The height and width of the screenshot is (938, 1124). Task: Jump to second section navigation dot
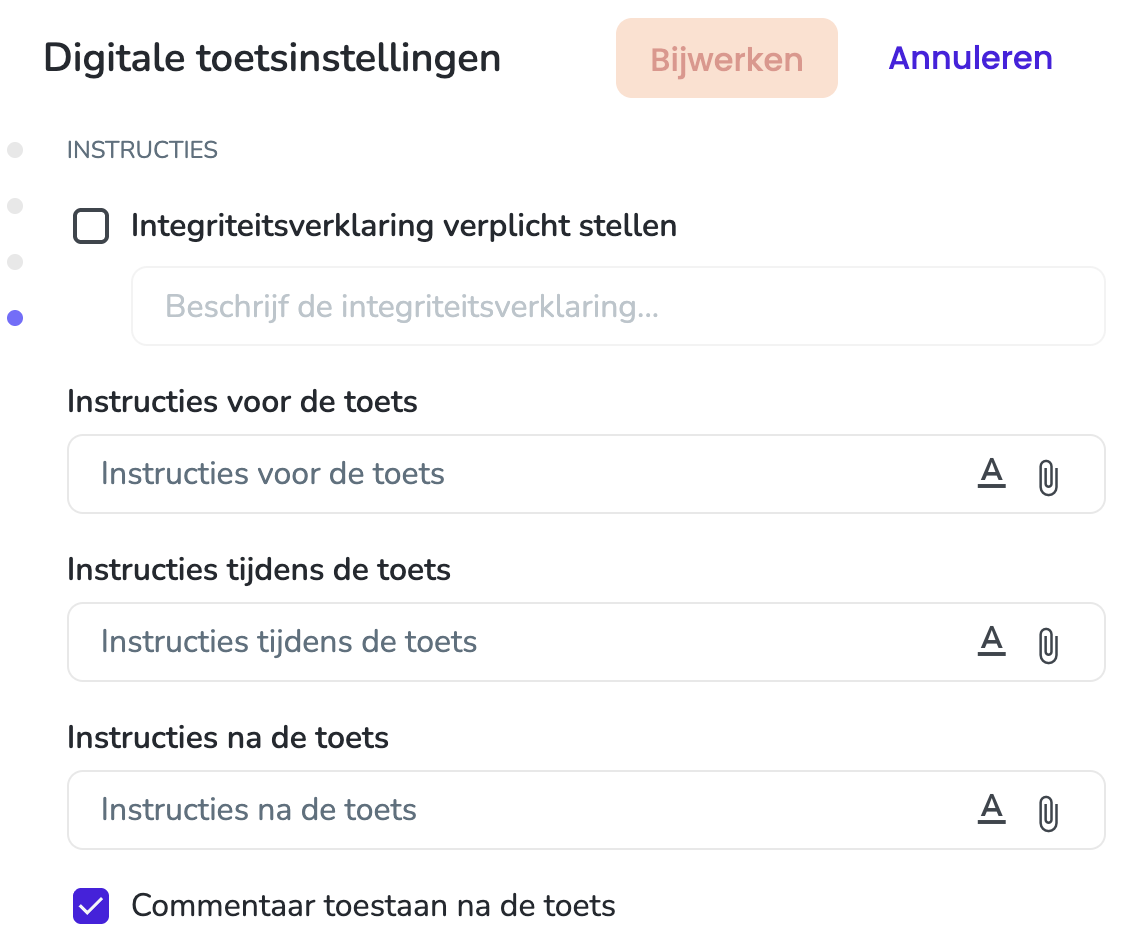click(x=15, y=206)
